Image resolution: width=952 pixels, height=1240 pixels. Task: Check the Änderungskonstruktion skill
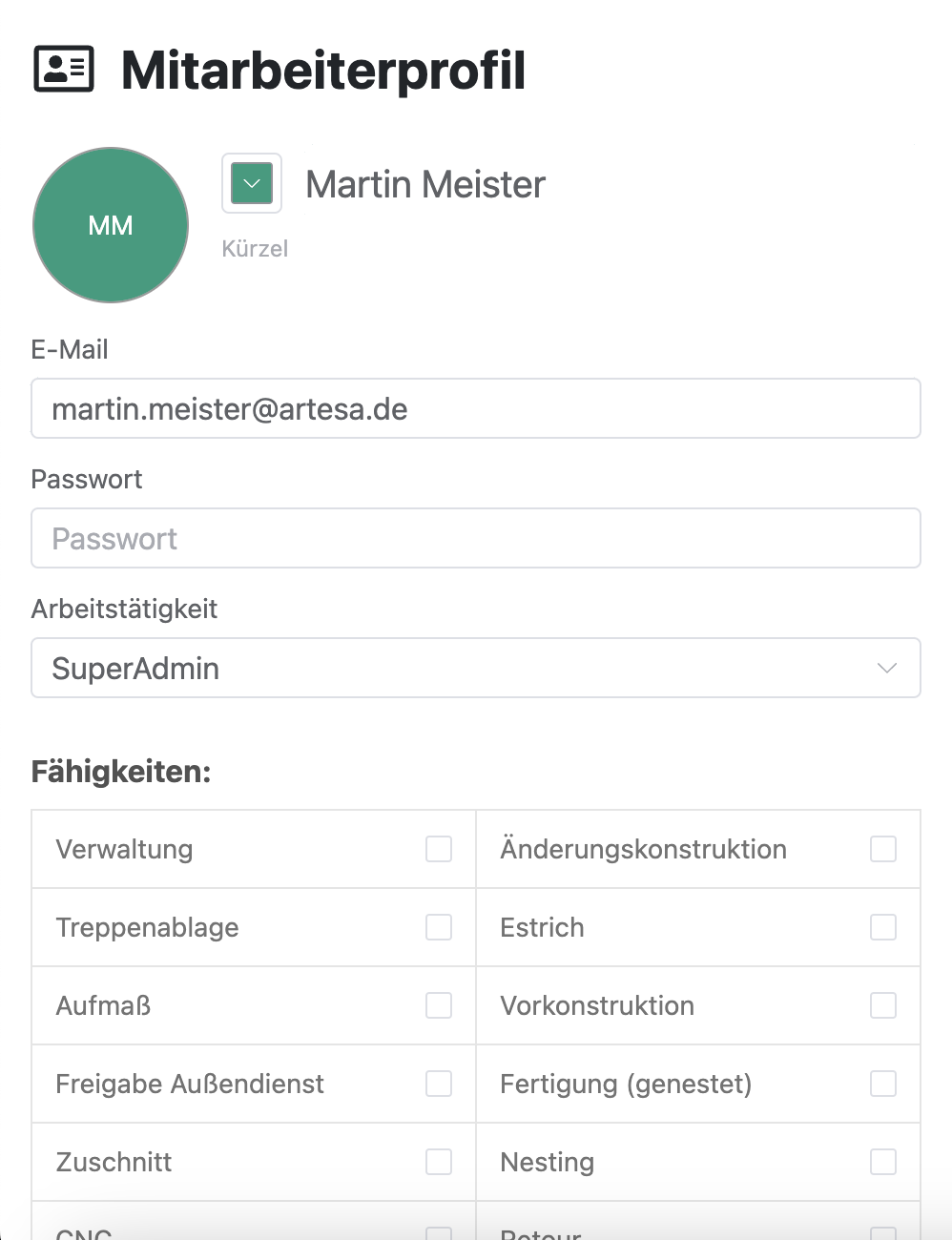883,848
